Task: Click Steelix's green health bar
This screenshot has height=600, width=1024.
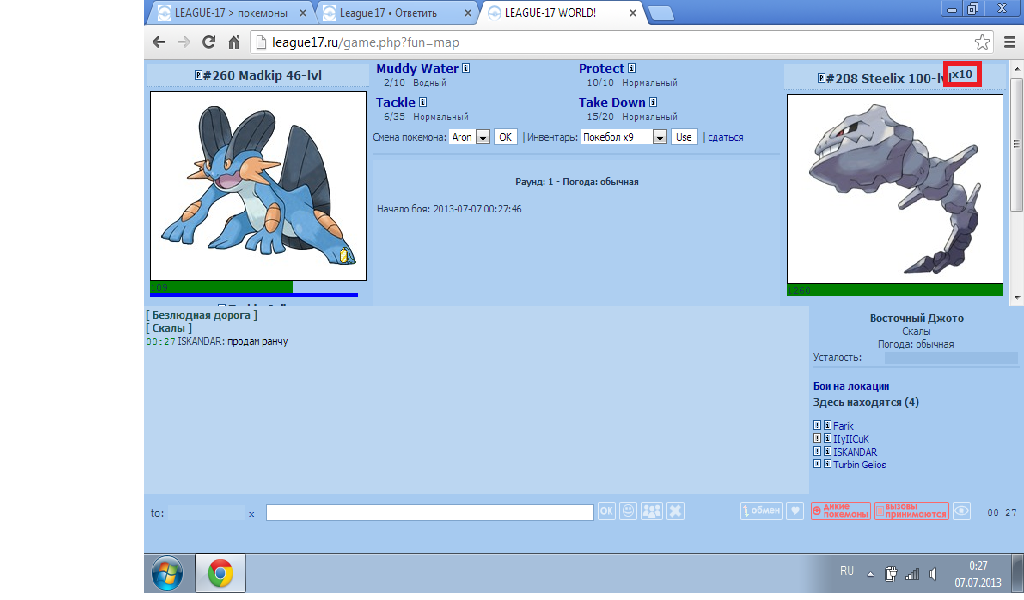Action: (x=895, y=290)
